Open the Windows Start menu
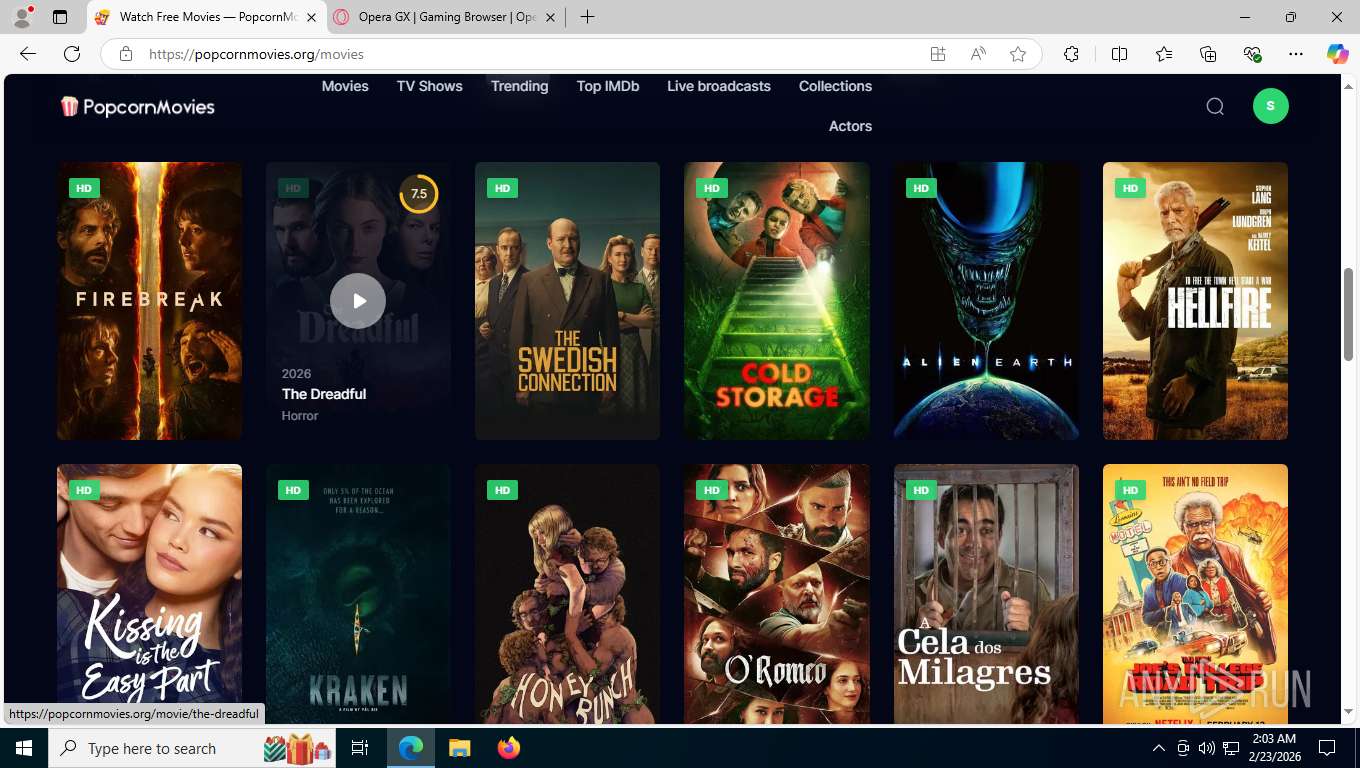 pyautogui.click(x=23, y=748)
